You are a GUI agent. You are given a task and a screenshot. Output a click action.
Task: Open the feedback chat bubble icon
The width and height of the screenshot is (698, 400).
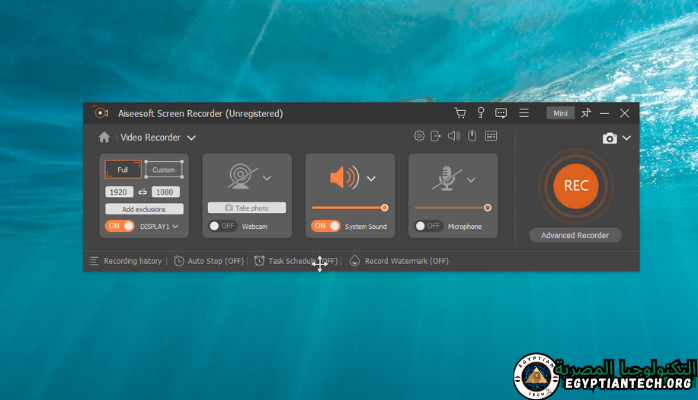point(501,114)
